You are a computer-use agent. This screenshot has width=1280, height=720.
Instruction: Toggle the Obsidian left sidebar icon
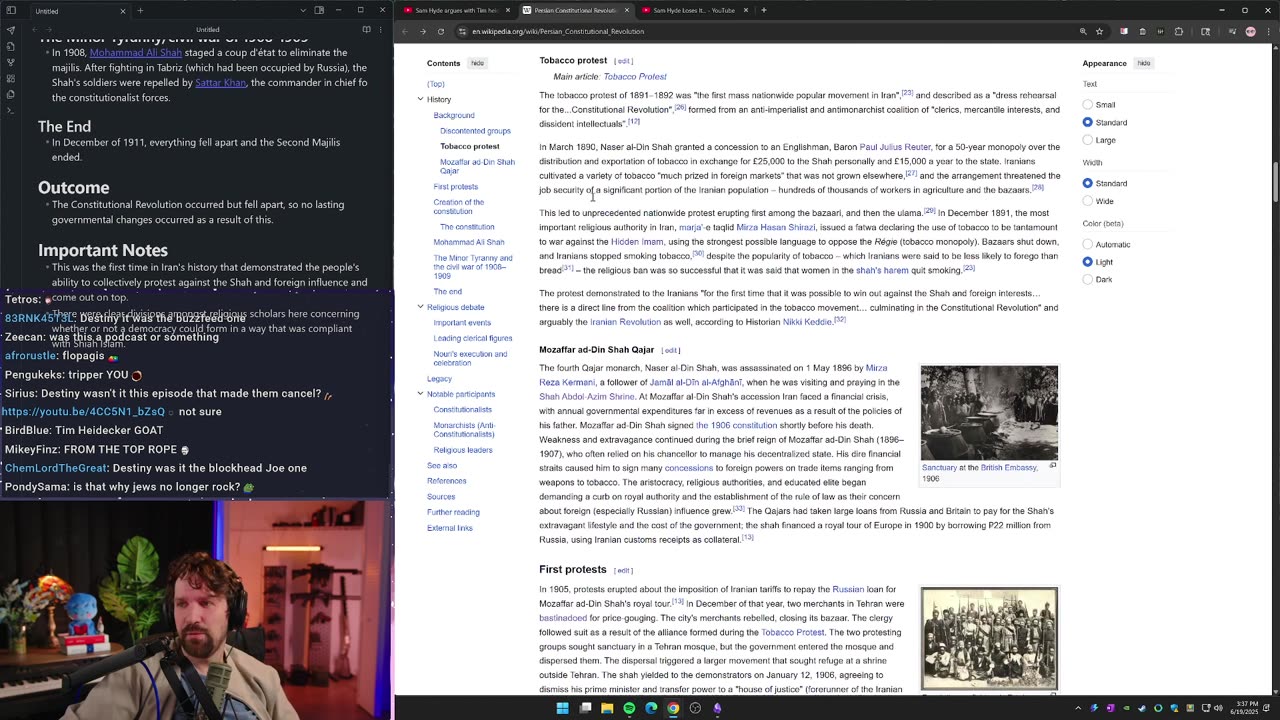(11, 11)
